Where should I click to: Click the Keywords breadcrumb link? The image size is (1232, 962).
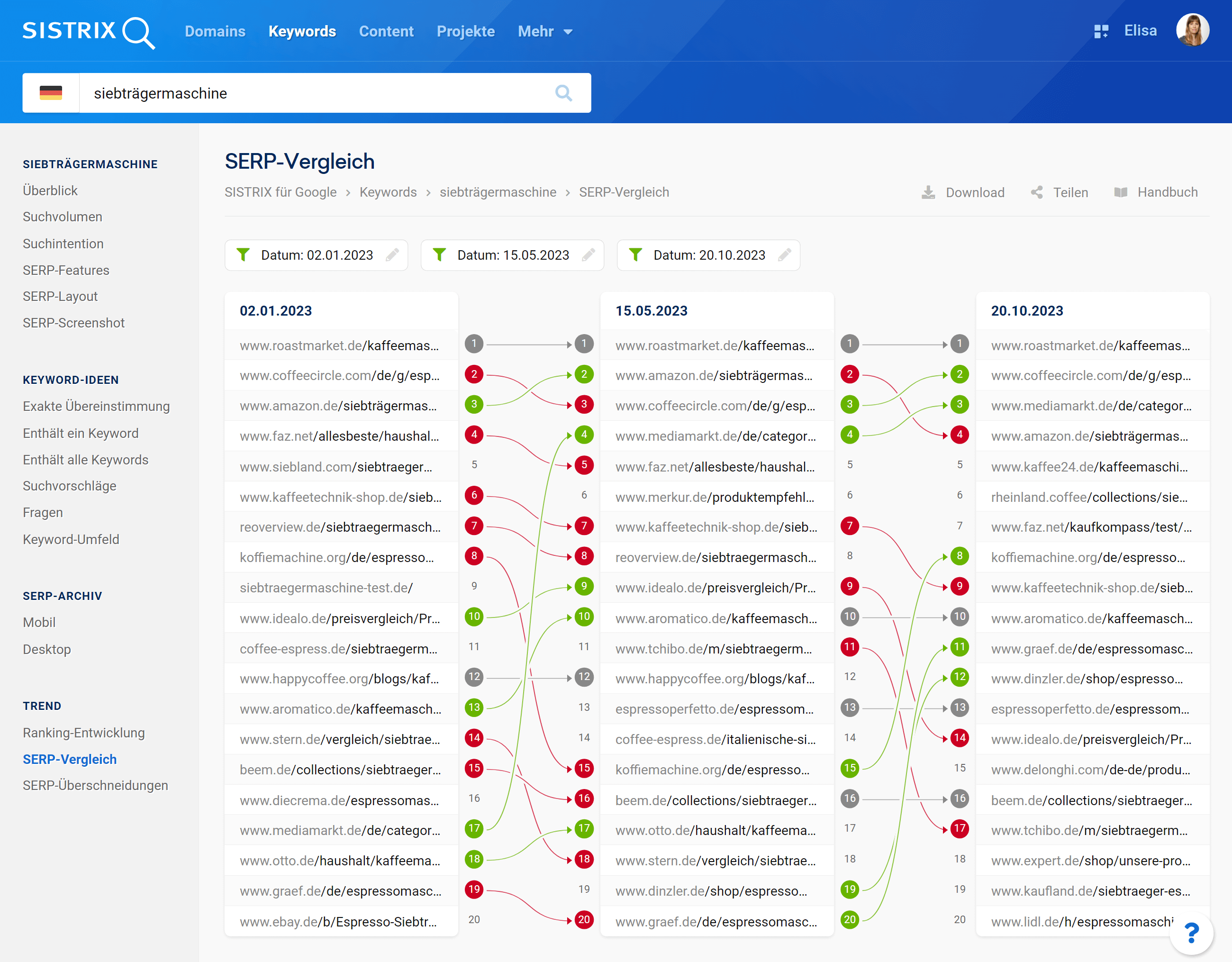(x=388, y=192)
